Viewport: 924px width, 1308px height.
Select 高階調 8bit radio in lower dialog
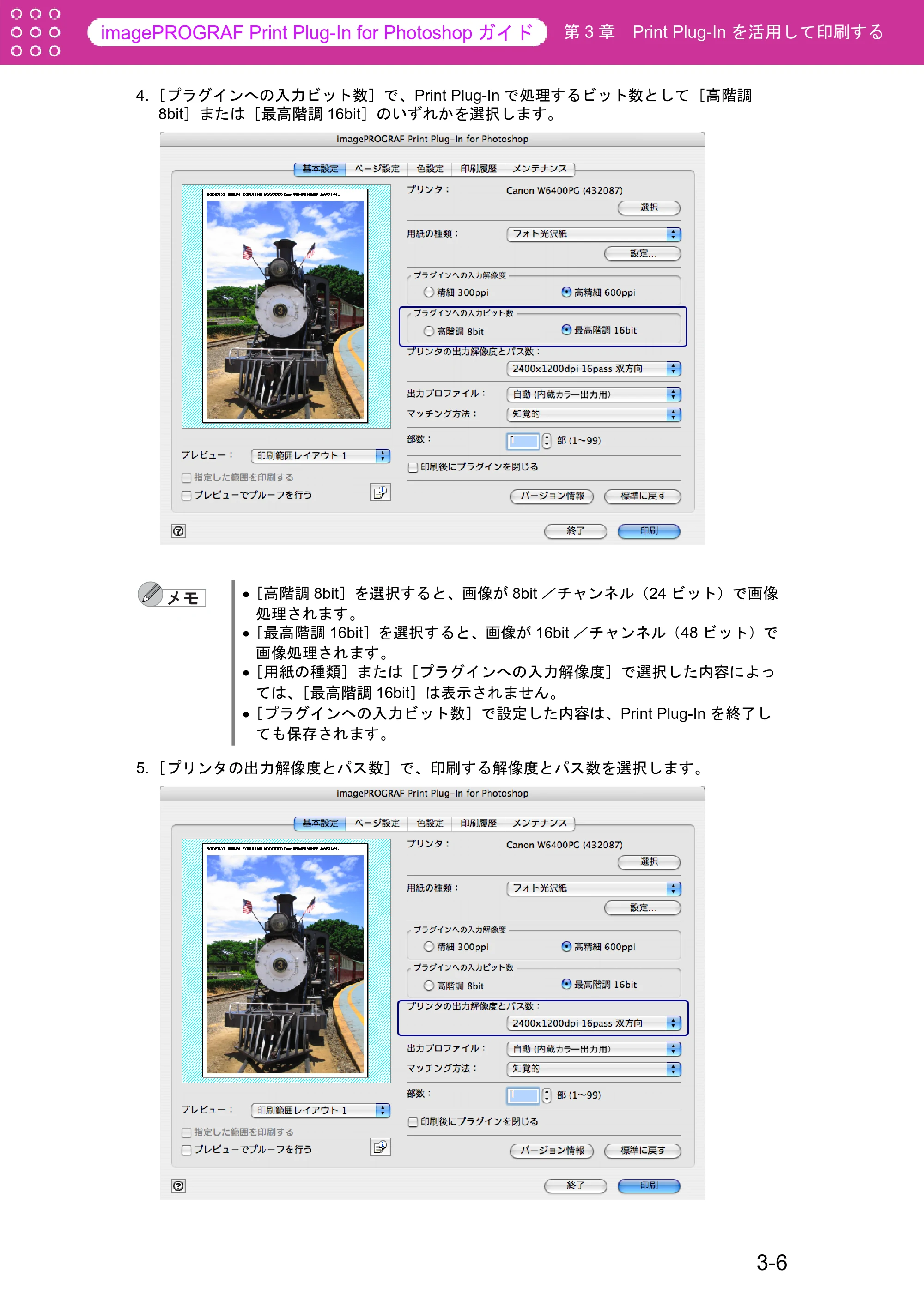tap(429, 986)
